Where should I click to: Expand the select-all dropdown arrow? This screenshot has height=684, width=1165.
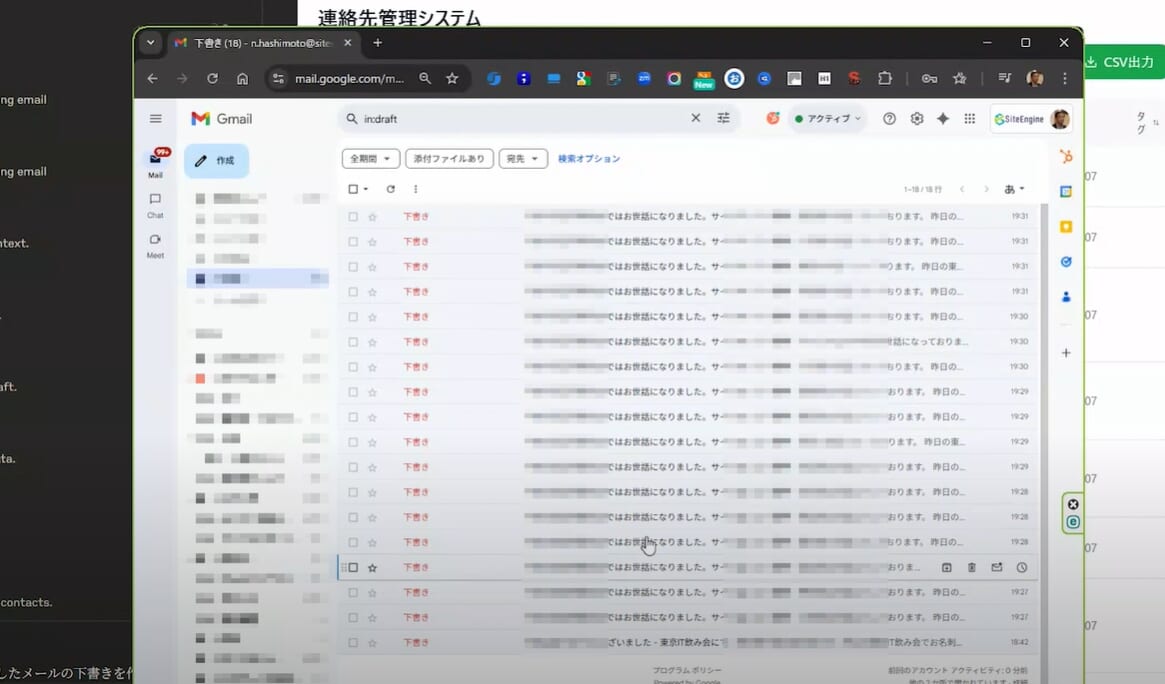pyautogui.click(x=366, y=189)
